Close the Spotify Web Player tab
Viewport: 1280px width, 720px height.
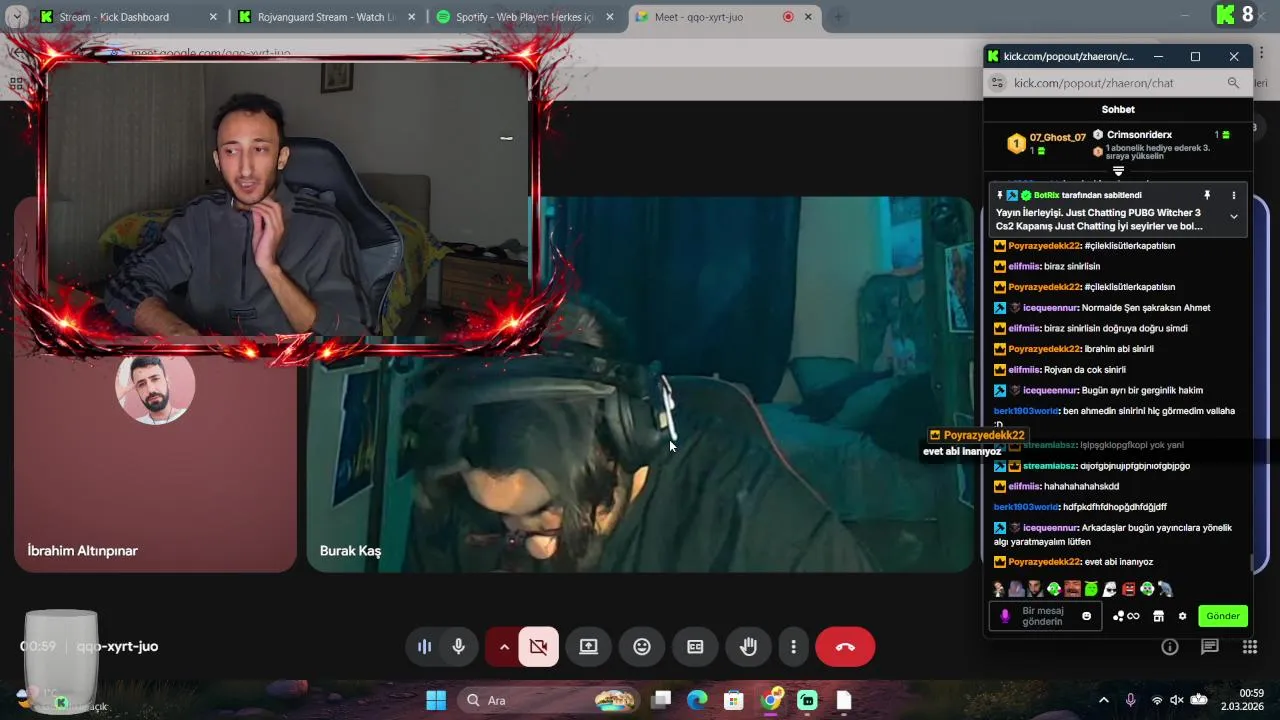click(x=611, y=17)
